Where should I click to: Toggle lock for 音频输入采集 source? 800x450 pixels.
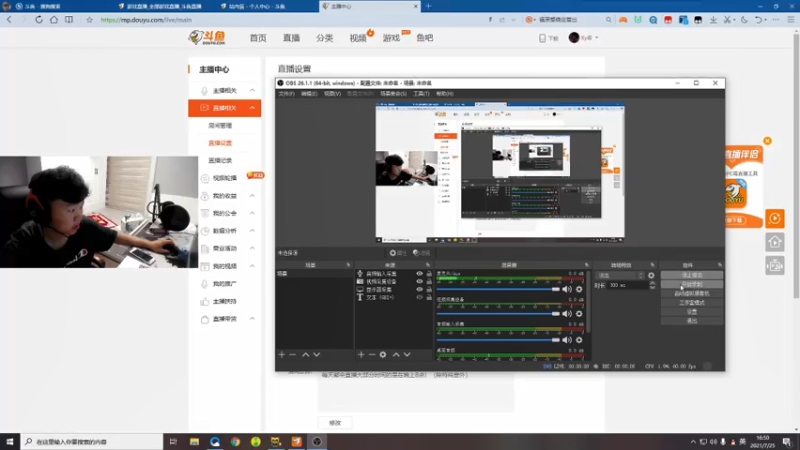(x=429, y=274)
